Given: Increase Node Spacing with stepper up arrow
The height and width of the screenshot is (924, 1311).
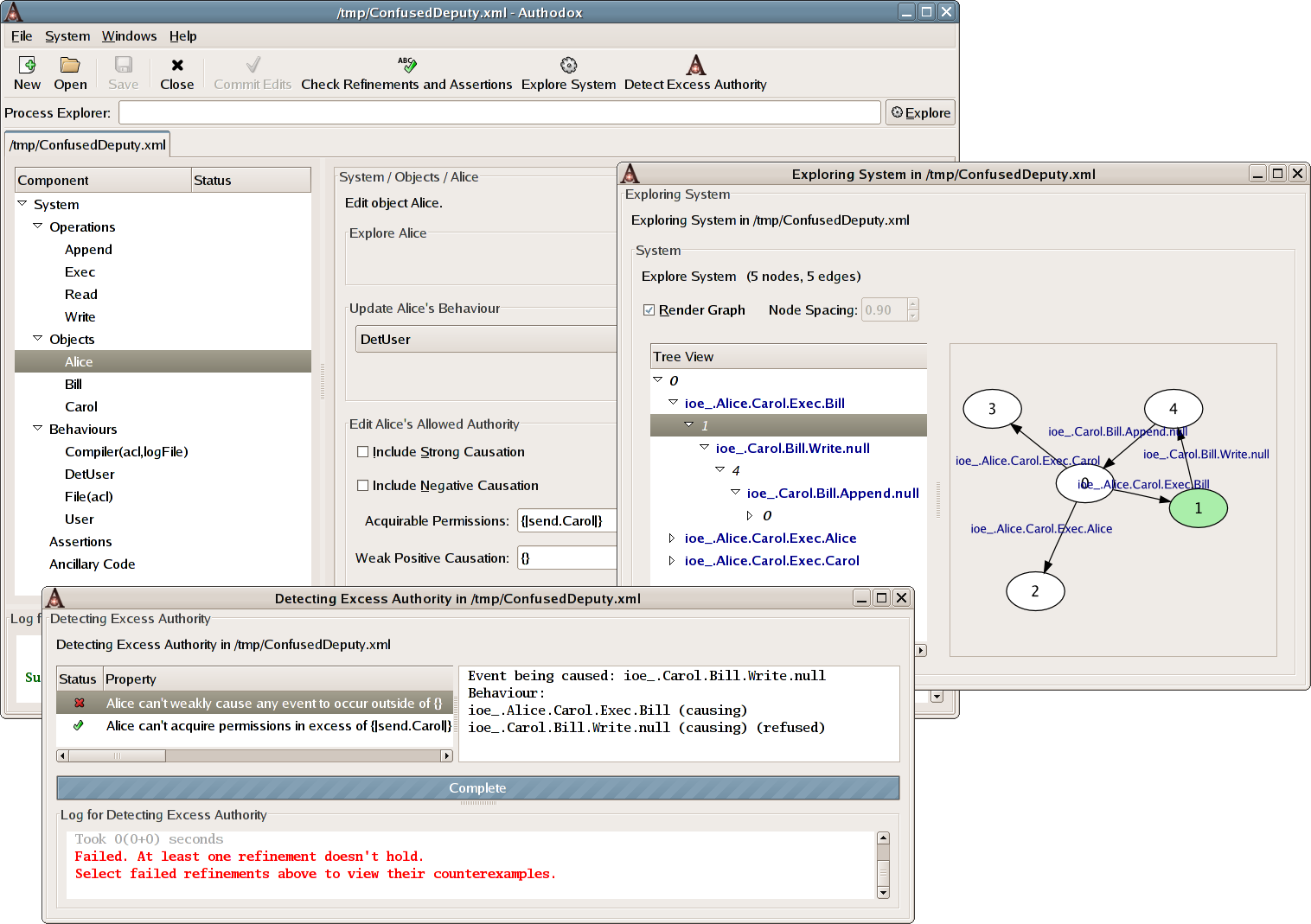Looking at the screenshot, I should coord(913,304).
